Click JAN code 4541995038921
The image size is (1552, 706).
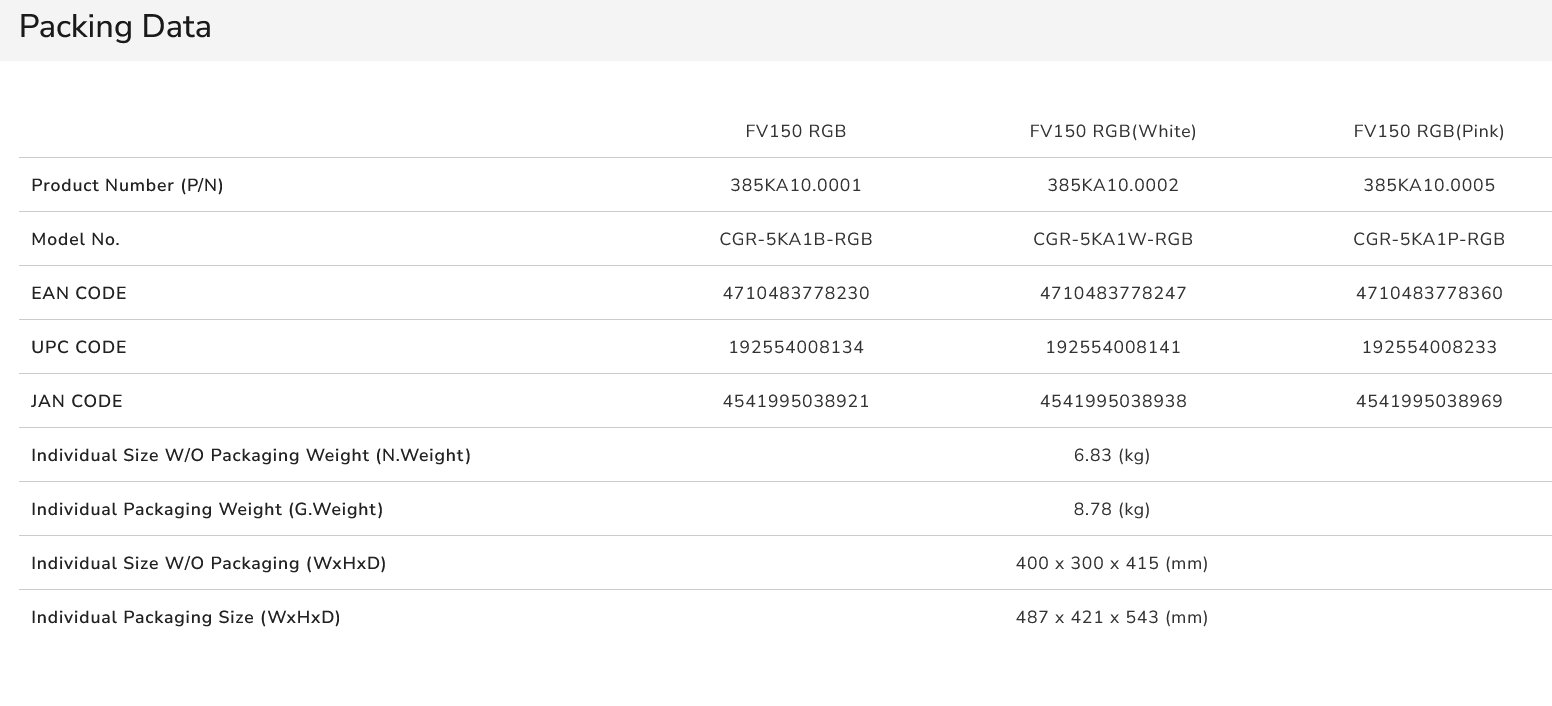796,401
